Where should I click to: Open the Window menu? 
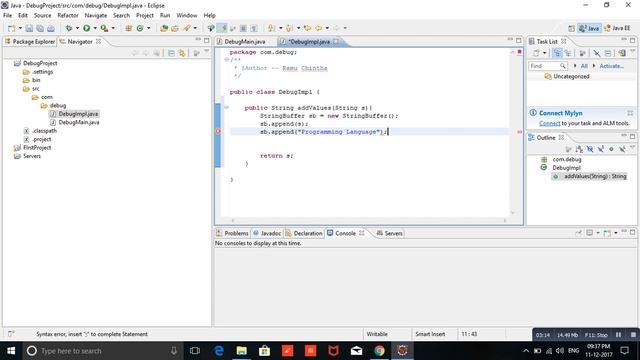187,15
